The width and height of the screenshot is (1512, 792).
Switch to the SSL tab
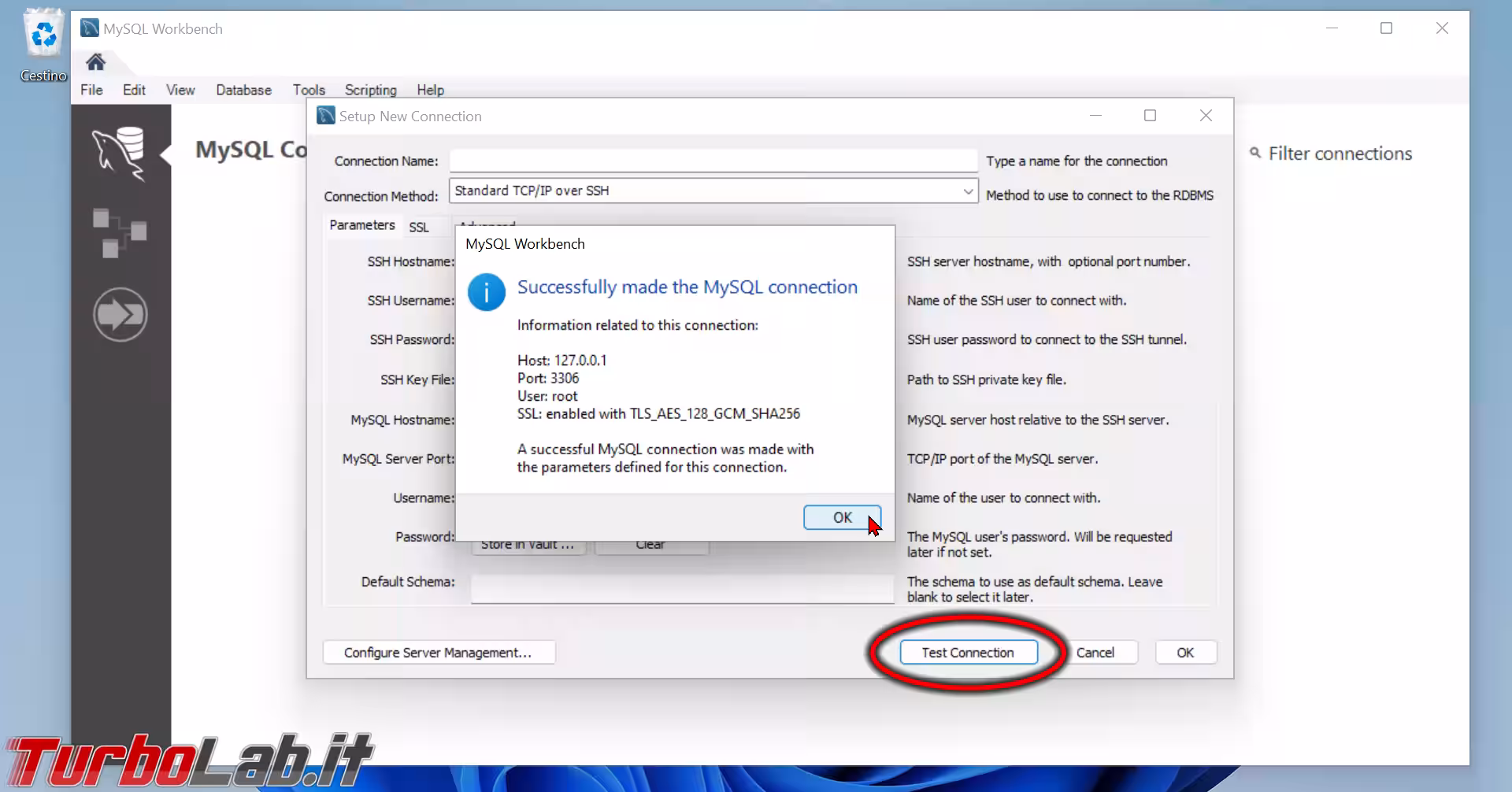(419, 227)
